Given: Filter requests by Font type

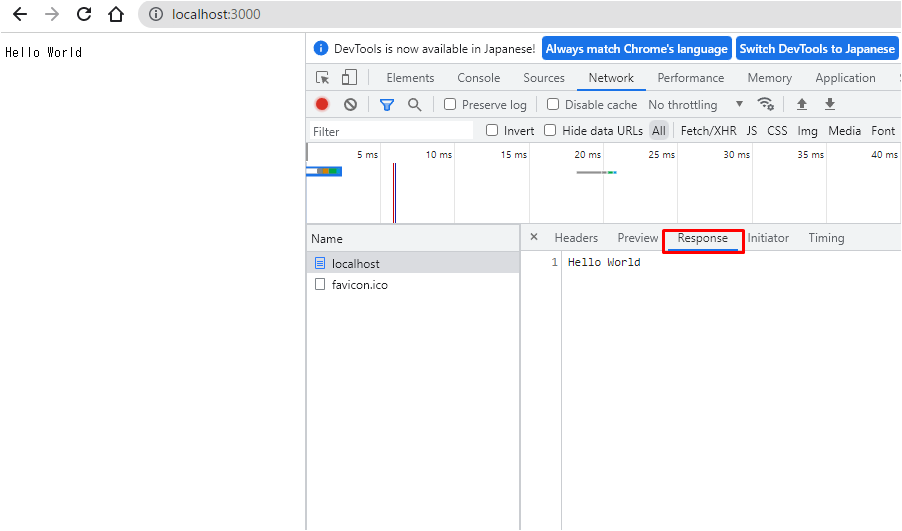Looking at the screenshot, I should [882, 131].
